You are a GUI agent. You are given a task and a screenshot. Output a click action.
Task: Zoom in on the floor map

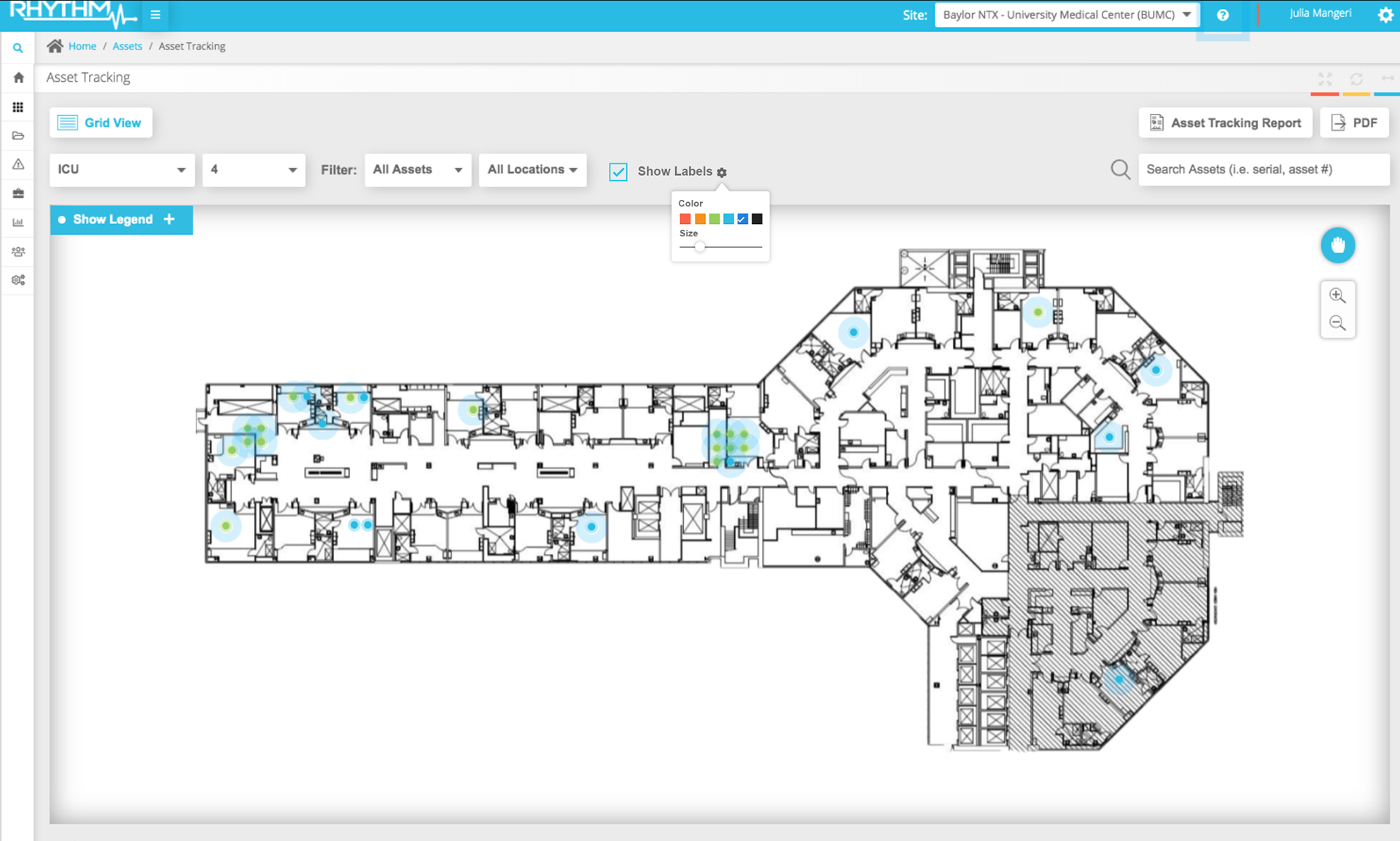pos(1337,295)
